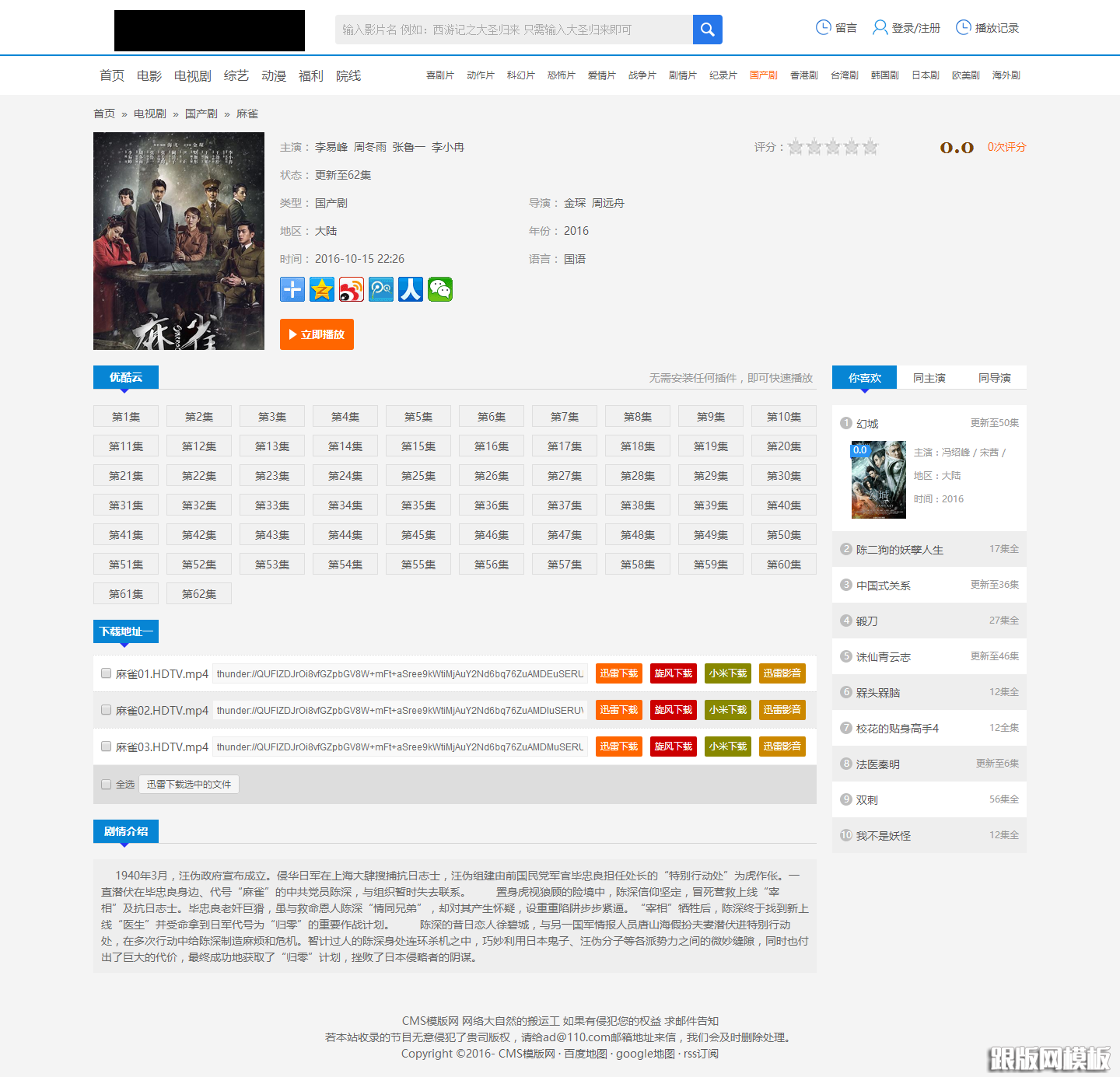The height and width of the screenshot is (1077, 1120).
Task: Share to Tencent Weibo icon
Action: click(x=381, y=289)
